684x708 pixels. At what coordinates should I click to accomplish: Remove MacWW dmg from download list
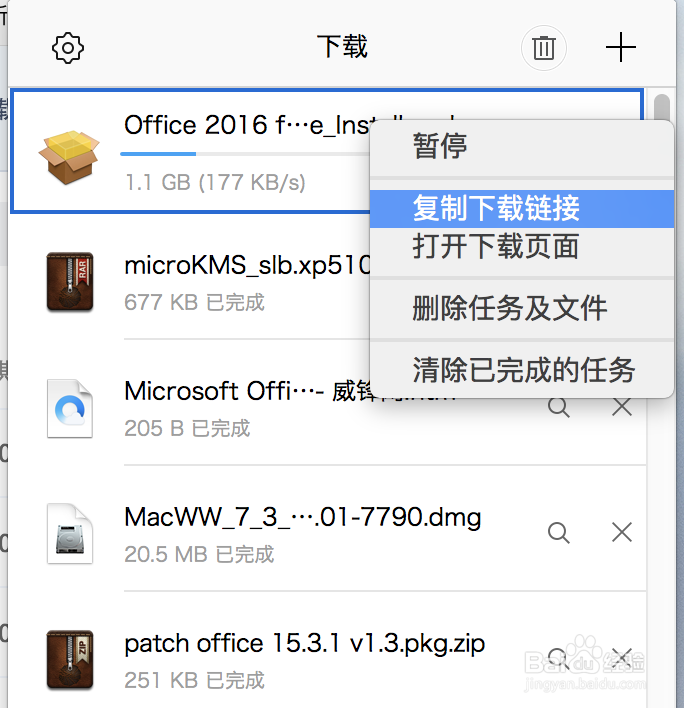(x=622, y=532)
